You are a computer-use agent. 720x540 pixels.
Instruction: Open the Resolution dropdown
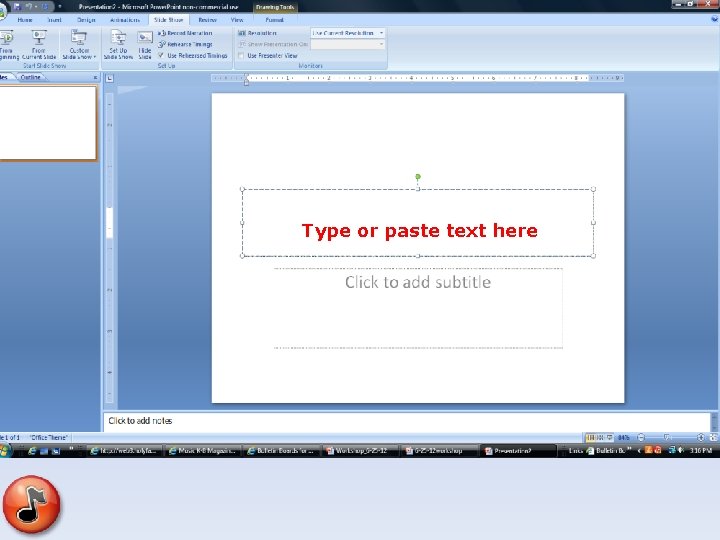tap(348, 33)
